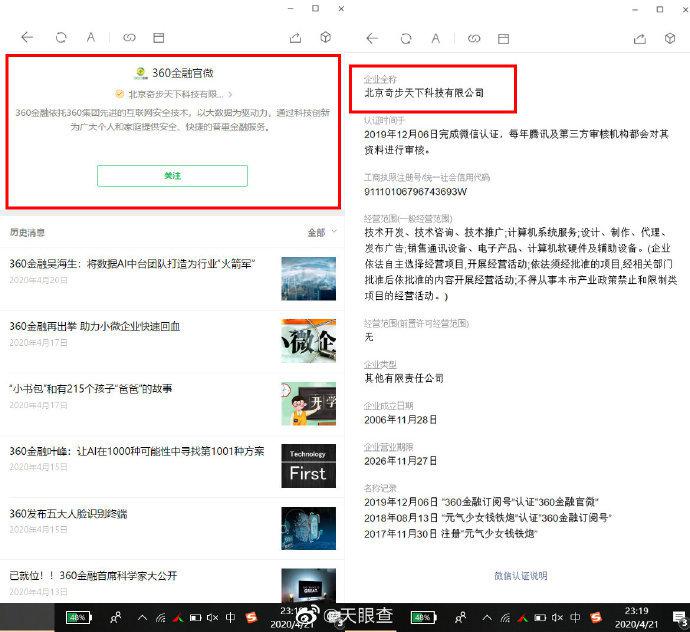This screenshot has height=632, width=690.
Task: Click the 微企 article thumbnail
Action: click(x=308, y=341)
